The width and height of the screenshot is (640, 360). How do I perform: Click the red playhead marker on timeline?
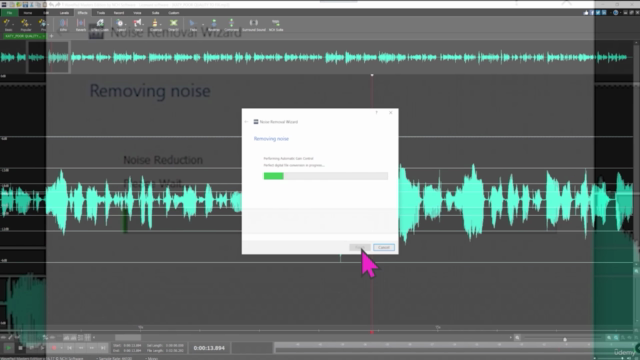372,332
